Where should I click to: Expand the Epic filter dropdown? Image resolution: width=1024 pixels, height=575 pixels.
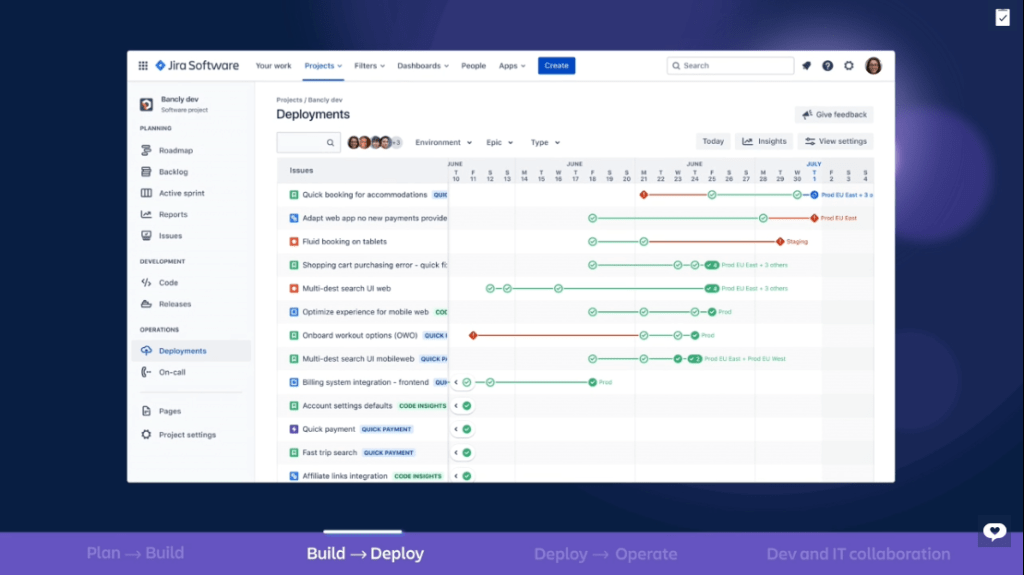point(500,143)
